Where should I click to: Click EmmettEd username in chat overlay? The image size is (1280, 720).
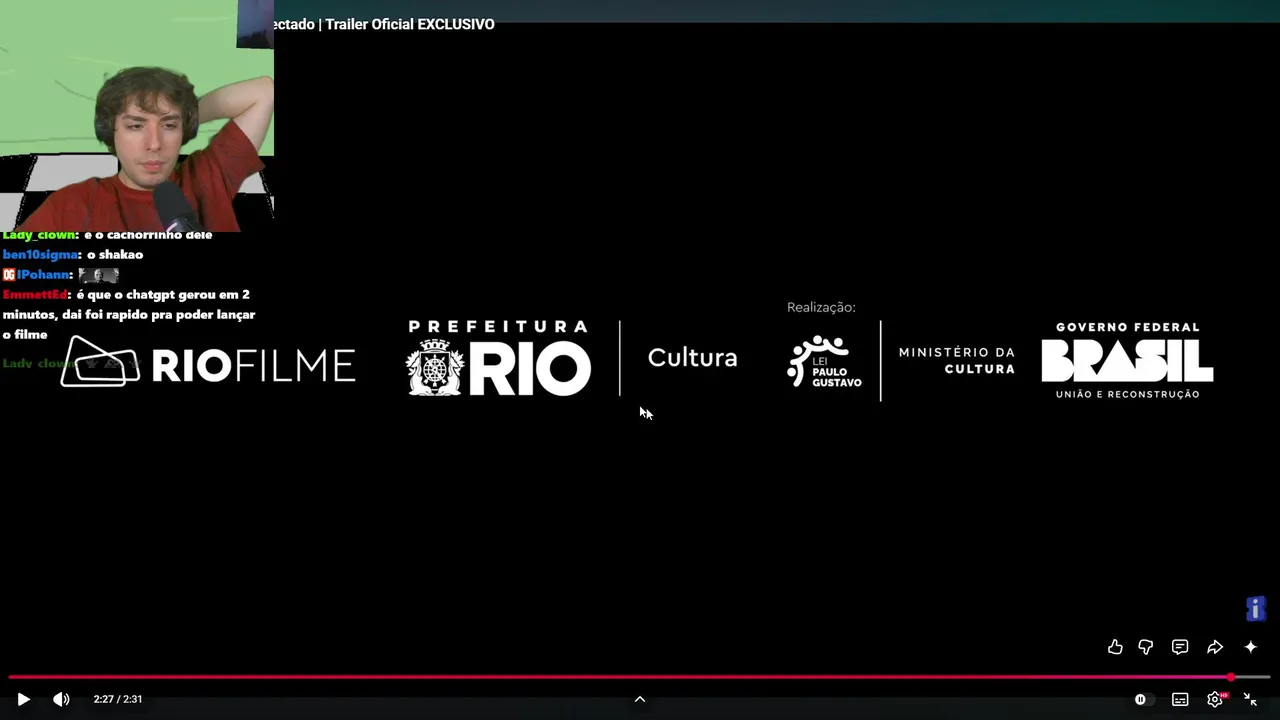(35, 295)
